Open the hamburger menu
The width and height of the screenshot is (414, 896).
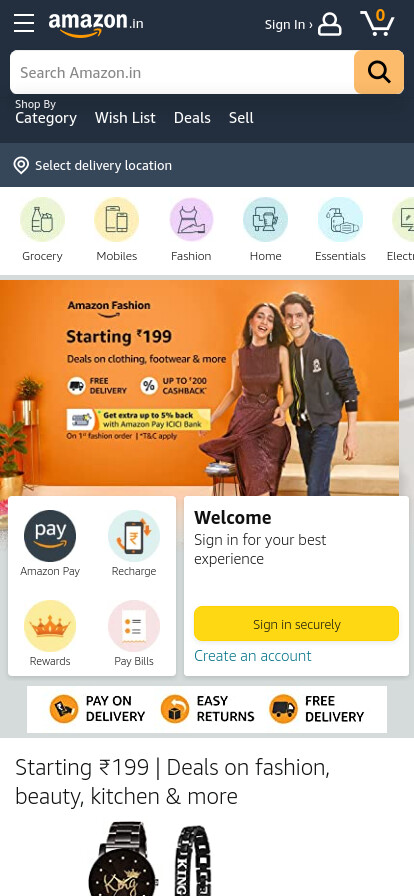24,23
